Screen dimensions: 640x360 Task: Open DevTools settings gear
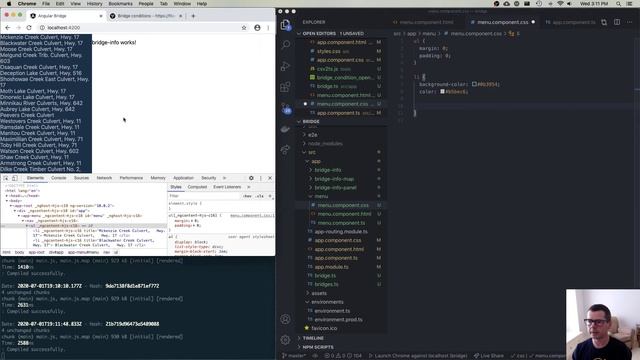click(x=251, y=178)
